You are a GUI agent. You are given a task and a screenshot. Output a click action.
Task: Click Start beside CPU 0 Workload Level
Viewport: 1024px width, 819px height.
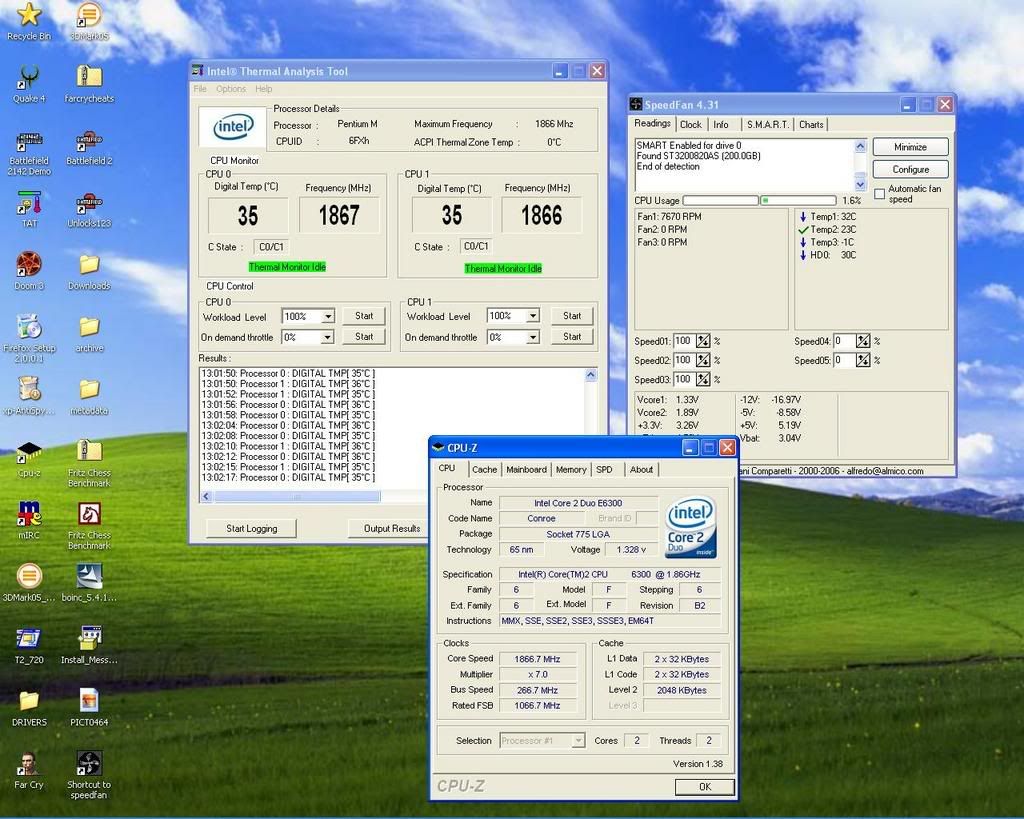364,316
